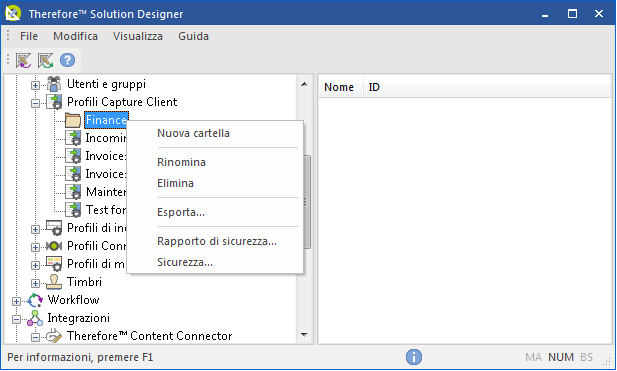Click the Profili Capture Client icon
The height and width of the screenshot is (371, 617).
[x=54, y=102]
